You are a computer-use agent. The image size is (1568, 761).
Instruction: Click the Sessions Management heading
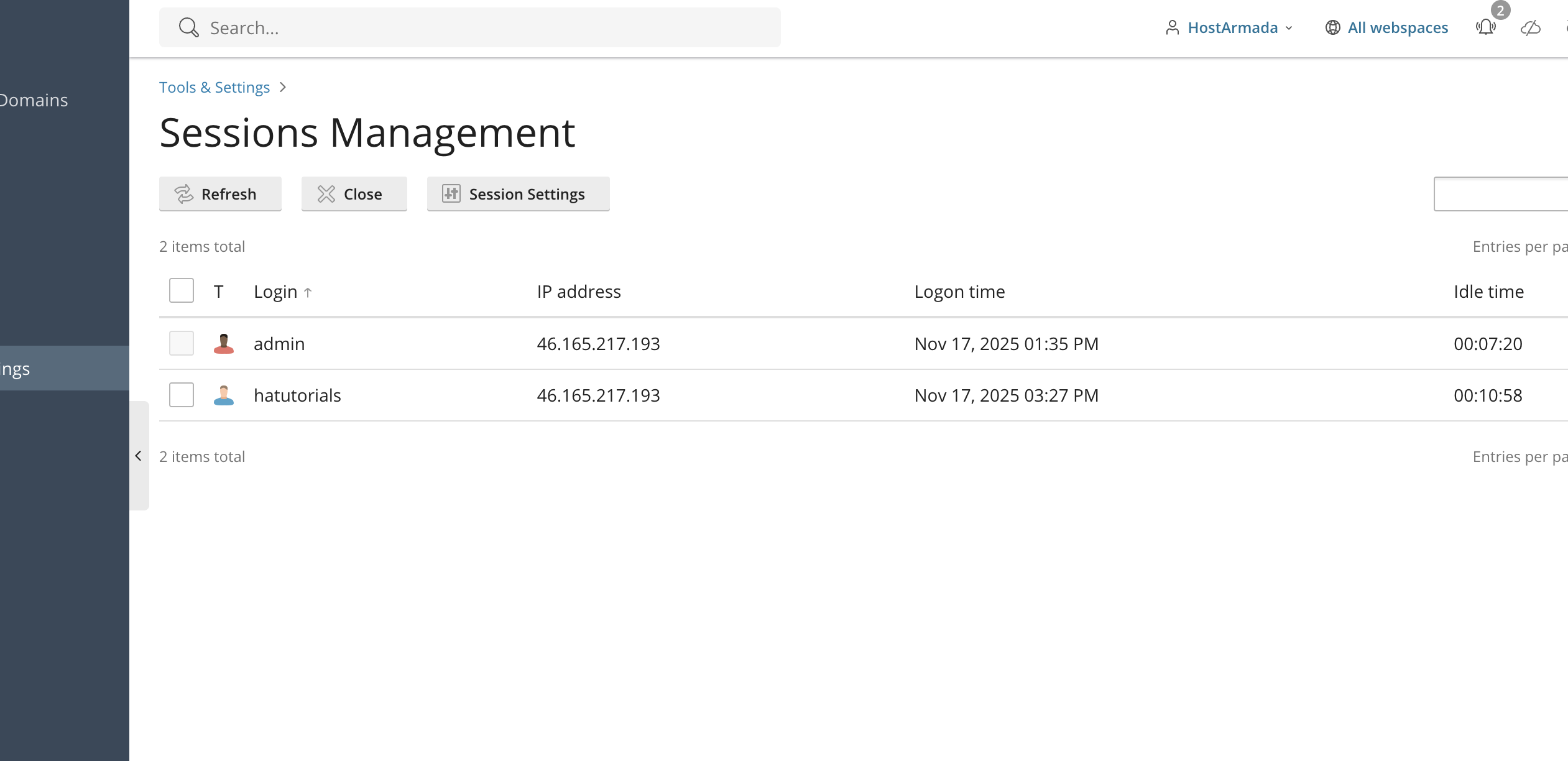pos(367,132)
